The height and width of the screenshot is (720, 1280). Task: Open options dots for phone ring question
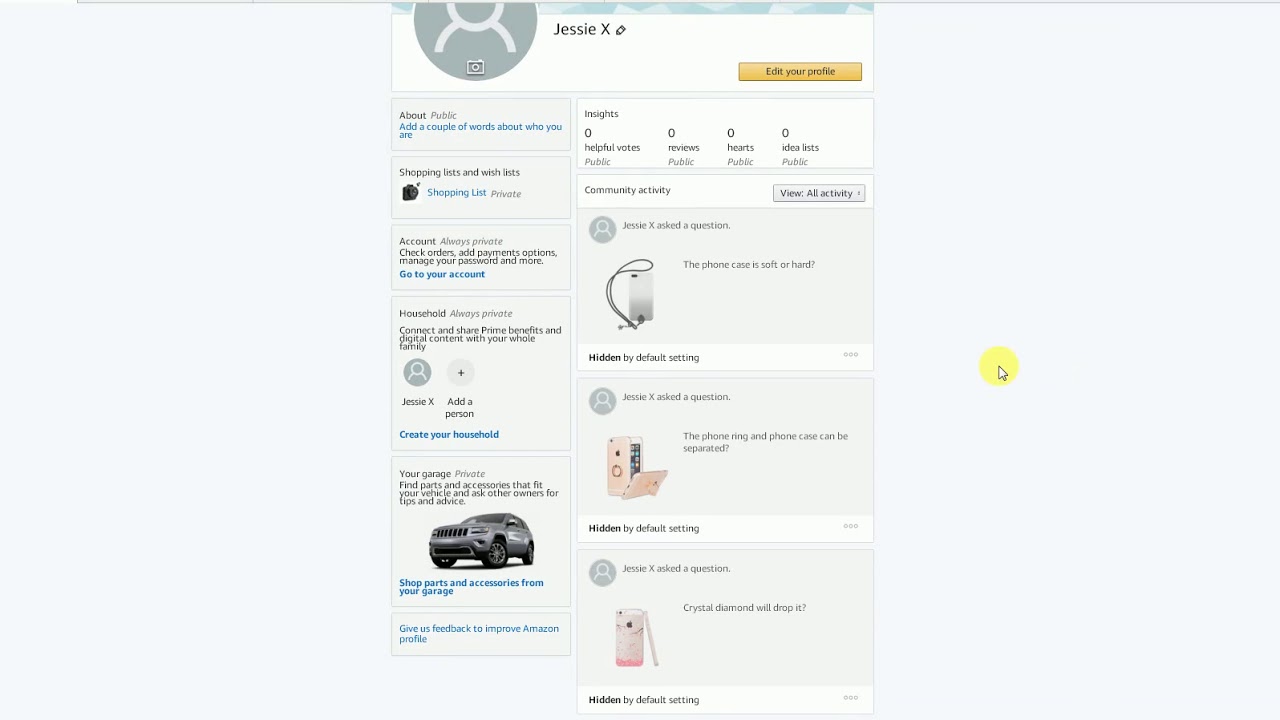[850, 526]
